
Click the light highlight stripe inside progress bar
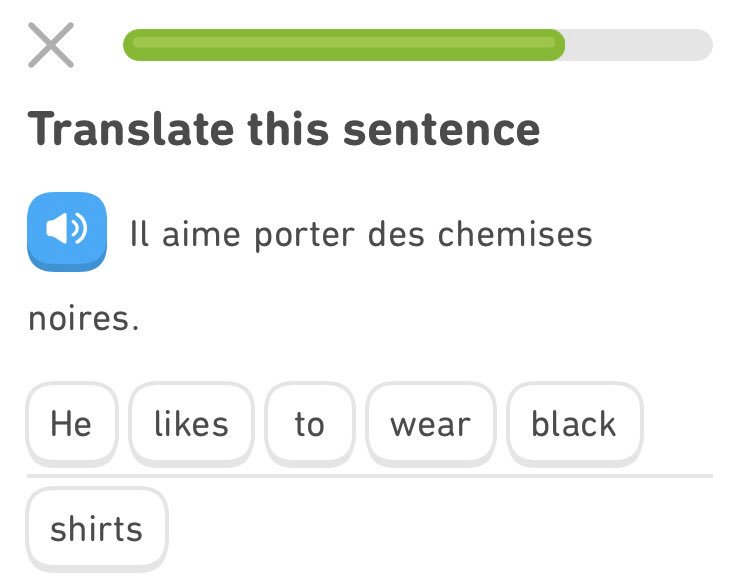344,42
